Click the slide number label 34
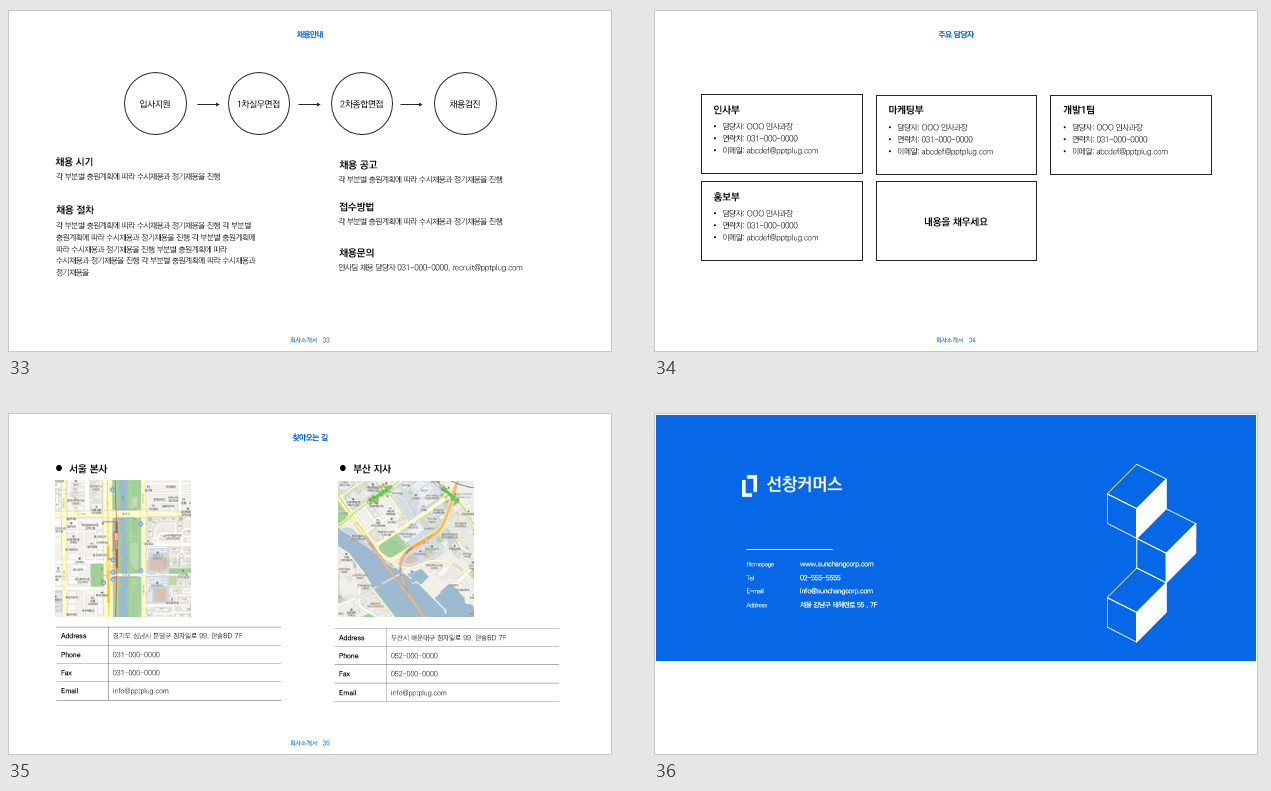1271x791 pixels. tap(666, 368)
